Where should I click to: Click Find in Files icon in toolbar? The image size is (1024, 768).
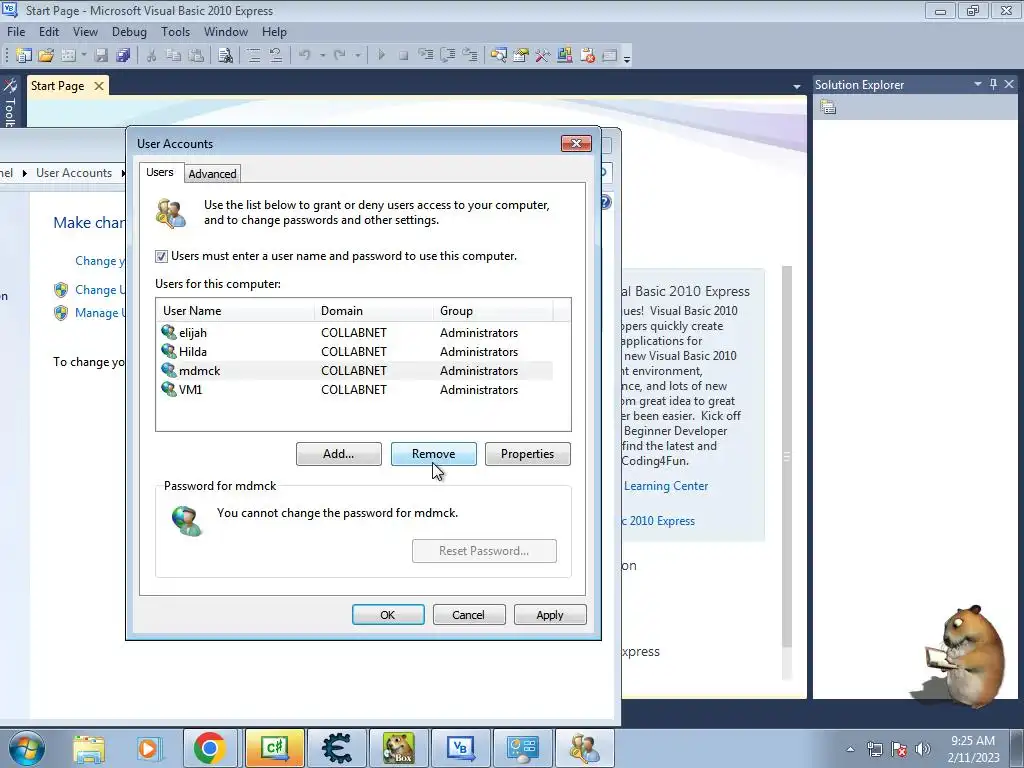tap(225, 56)
